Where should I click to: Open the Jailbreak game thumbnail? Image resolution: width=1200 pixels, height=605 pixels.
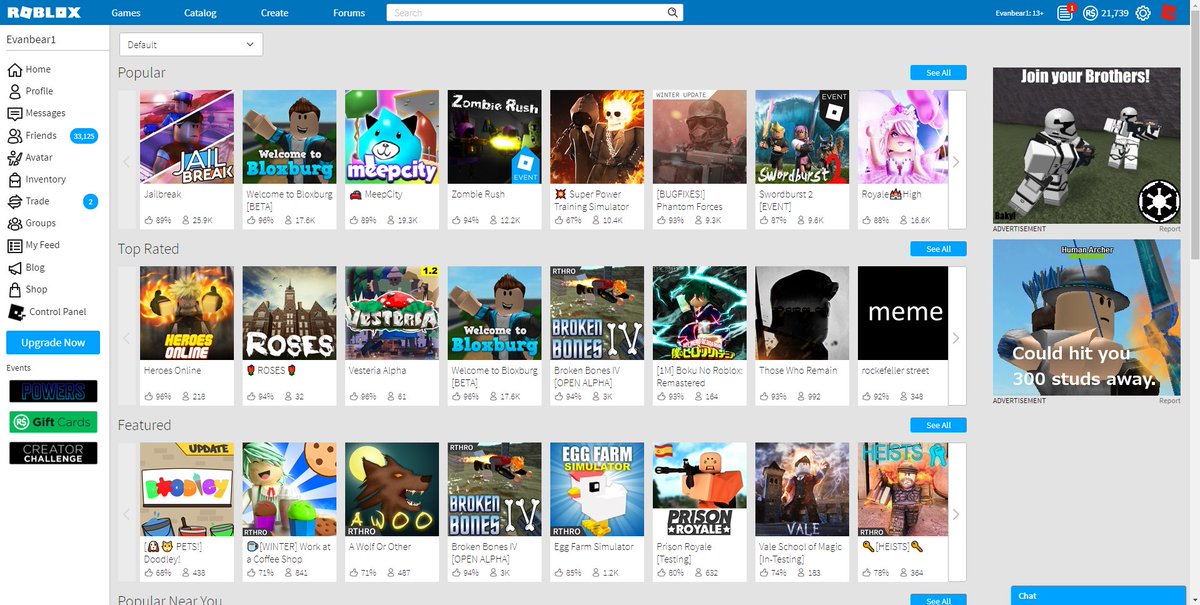tap(187, 137)
